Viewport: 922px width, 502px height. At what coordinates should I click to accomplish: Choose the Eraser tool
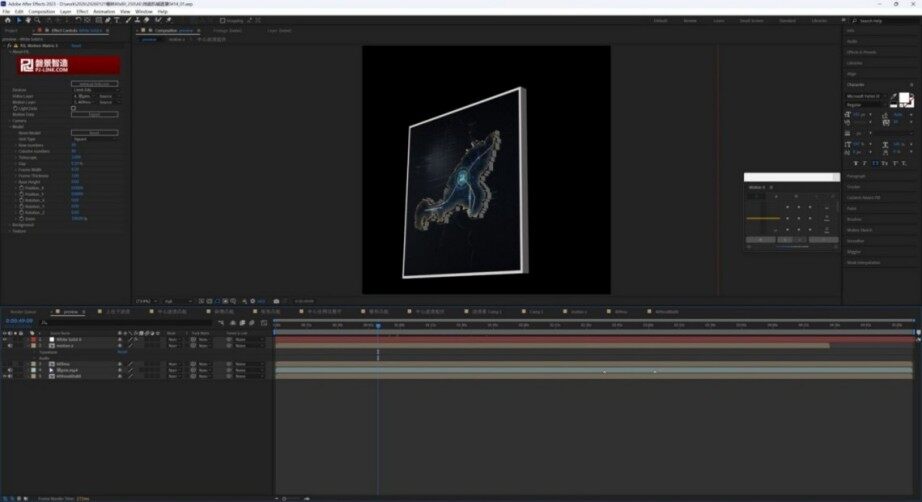tap(146, 20)
